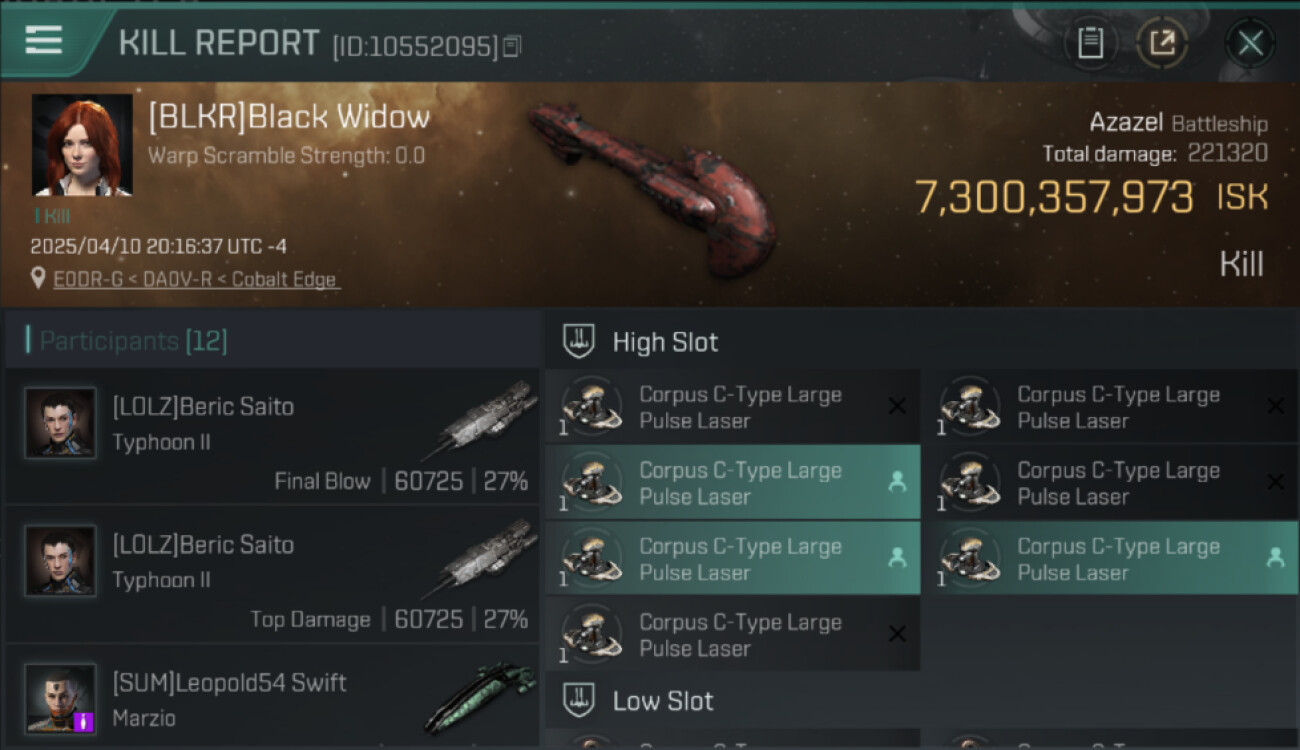Open the hamburger menu icon
The height and width of the screenshot is (750, 1300).
tap(44, 40)
